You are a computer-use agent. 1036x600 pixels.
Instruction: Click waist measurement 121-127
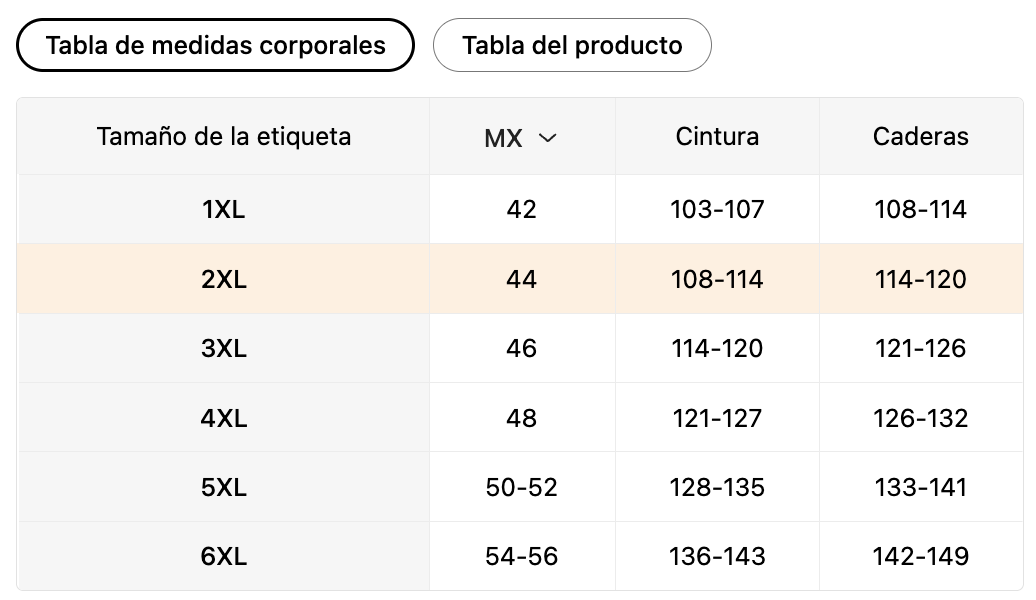click(x=717, y=417)
